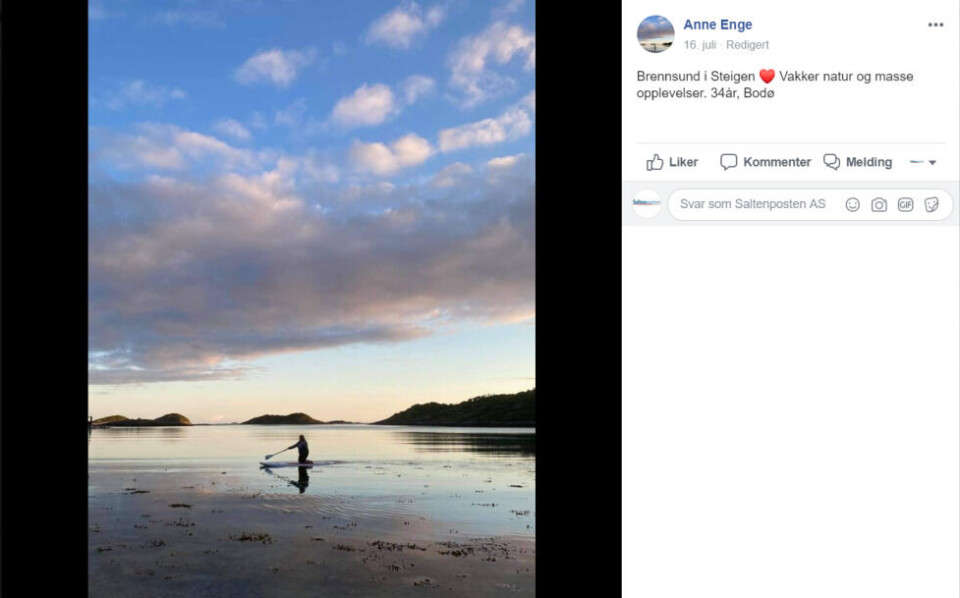Expand the comment-as identity dropdown arrow
This screenshot has width=960, height=598.
(932, 162)
